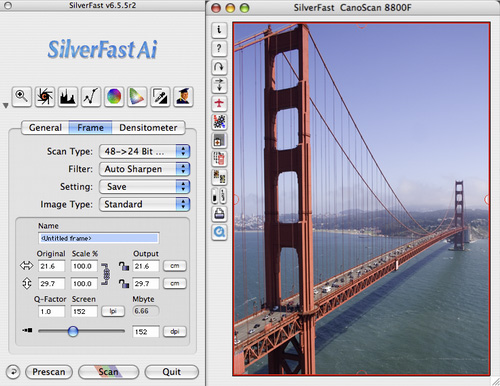Select the zoom magnifier tool
This screenshot has height=386, width=500.
coord(22,97)
